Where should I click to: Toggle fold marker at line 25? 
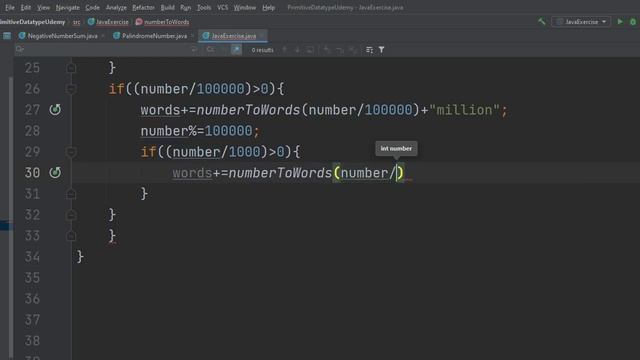click(71, 68)
